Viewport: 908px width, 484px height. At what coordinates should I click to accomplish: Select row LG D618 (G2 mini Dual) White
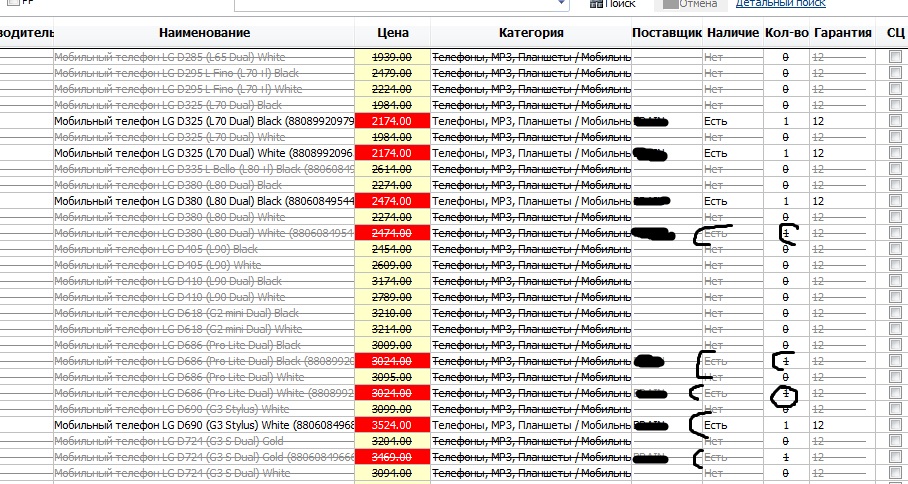click(x=454, y=328)
